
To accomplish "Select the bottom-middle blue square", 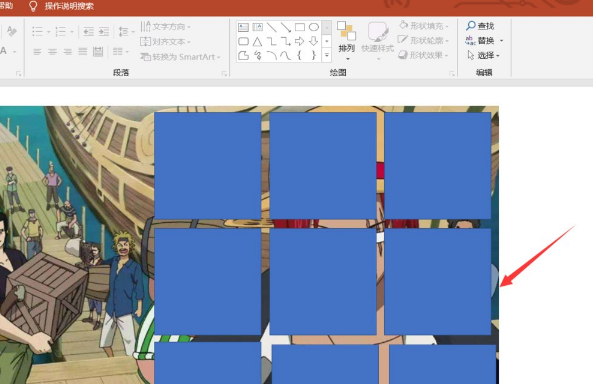I will [325, 365].
